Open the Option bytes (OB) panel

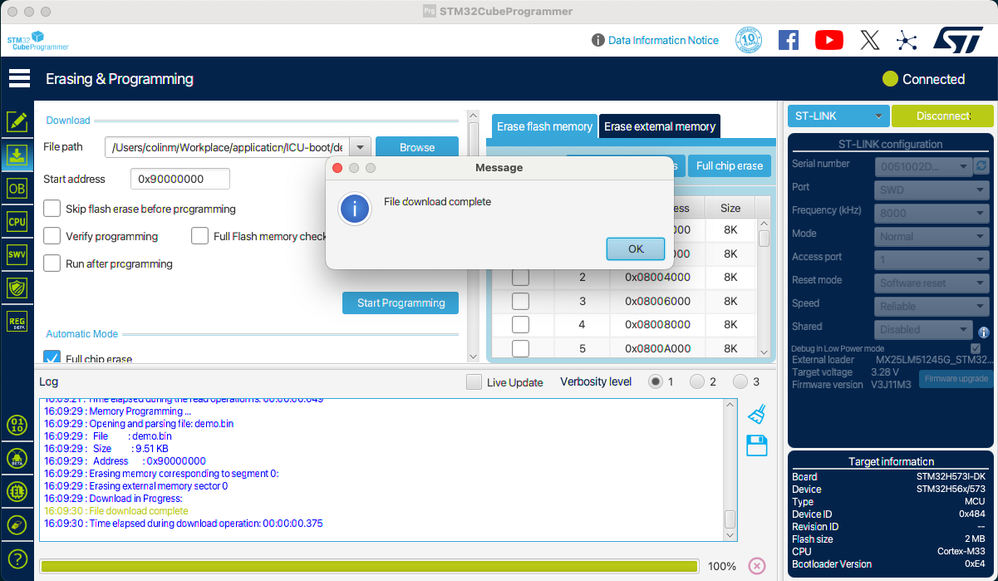[17, 187]
